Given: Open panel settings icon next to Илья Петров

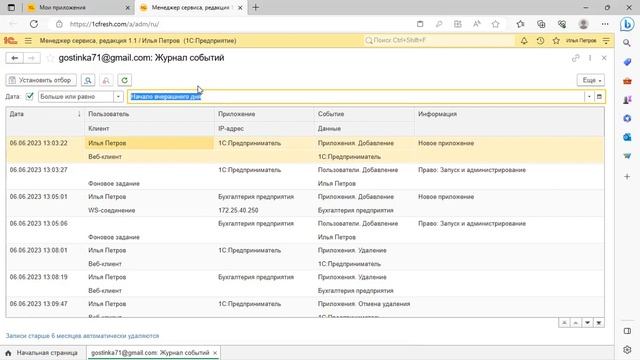Looking at the screenshot, I should [x=606, y=40].
